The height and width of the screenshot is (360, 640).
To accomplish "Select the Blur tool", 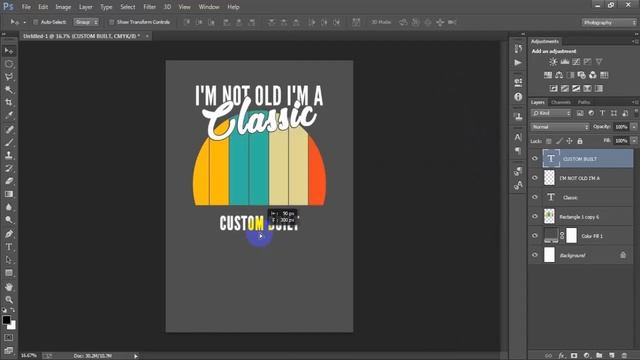I will 9,207.
